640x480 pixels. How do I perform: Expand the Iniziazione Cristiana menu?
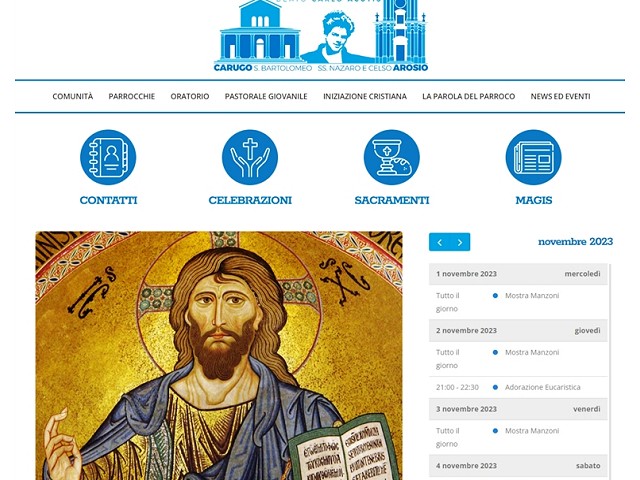click(x=365, y=96)
